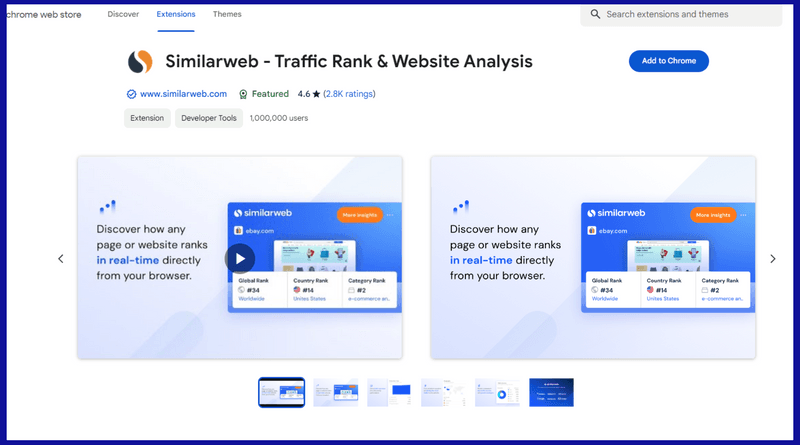Click the Extension category chip
800x445 pixels.
tap(146, 118)
